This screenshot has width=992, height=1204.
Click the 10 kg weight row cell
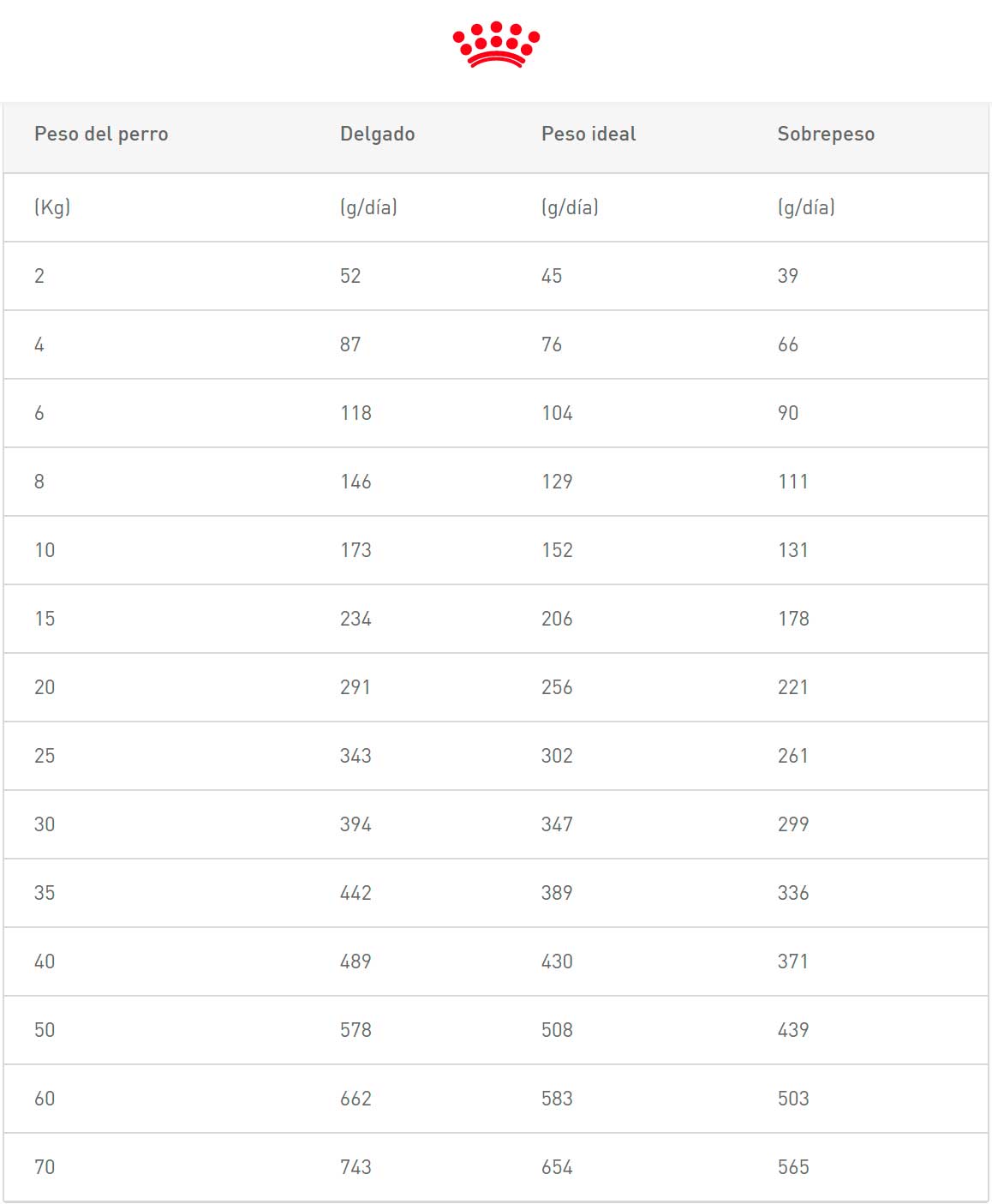point(45,550)
